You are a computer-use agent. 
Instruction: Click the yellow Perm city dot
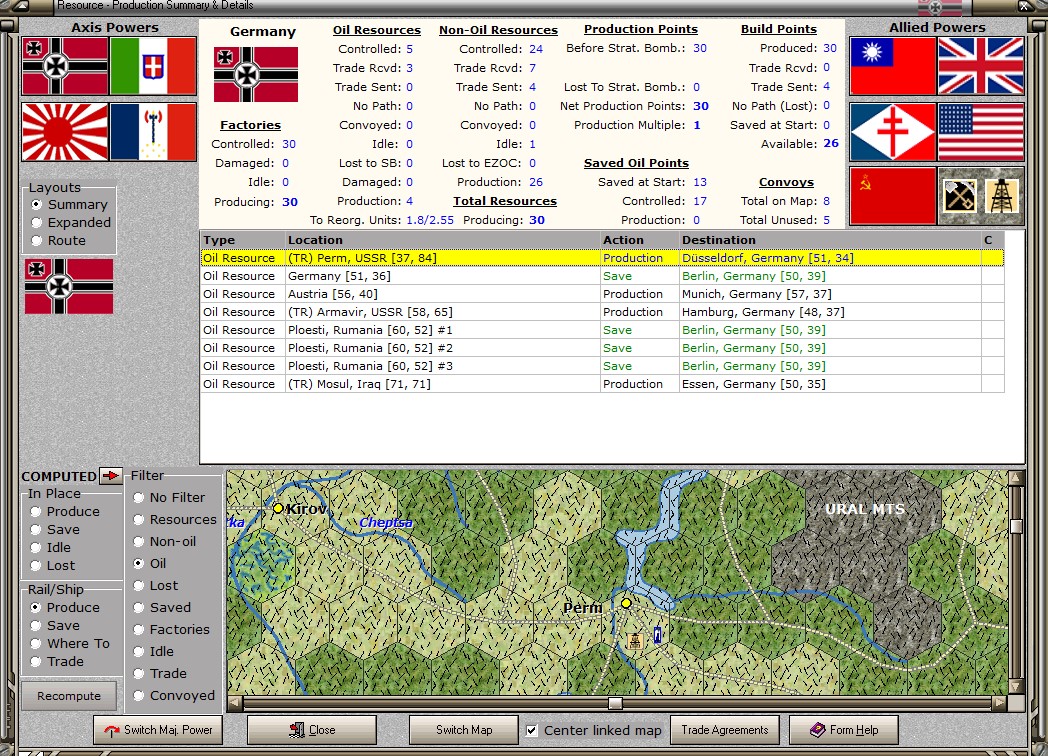point(626,603)
